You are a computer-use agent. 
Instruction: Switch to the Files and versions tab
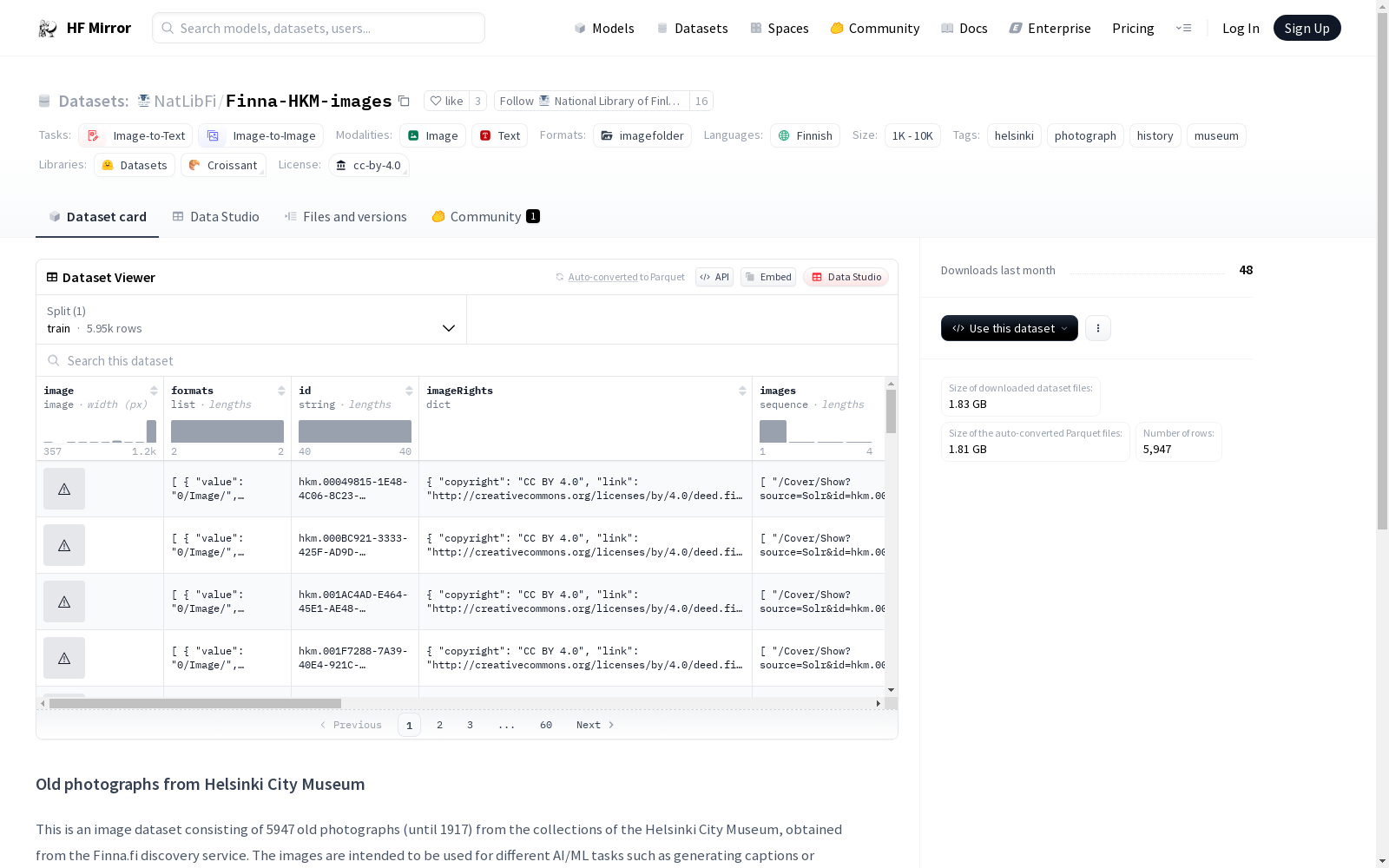346,217
